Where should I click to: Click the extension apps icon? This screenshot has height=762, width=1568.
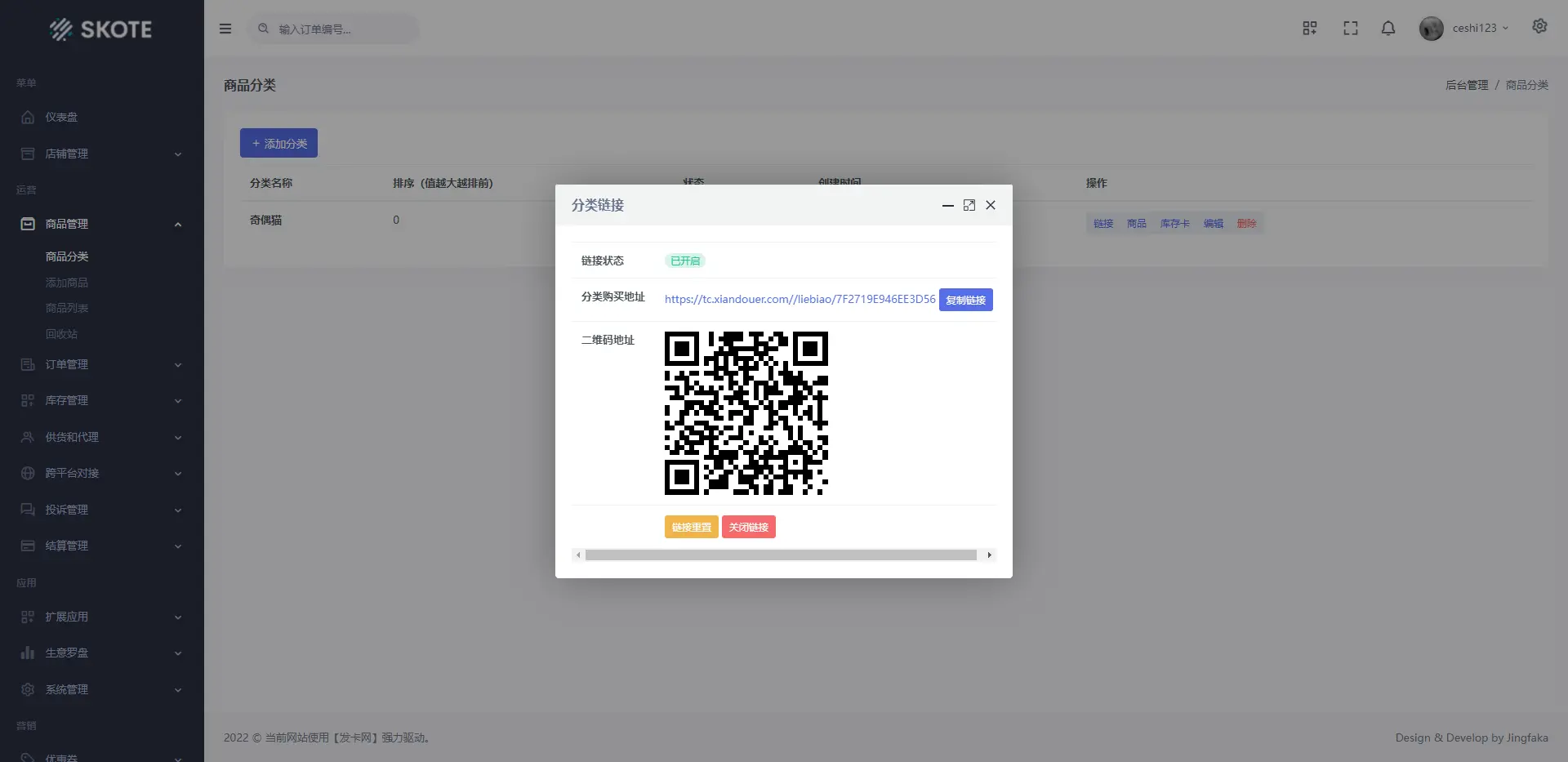[x=28, y=617]
